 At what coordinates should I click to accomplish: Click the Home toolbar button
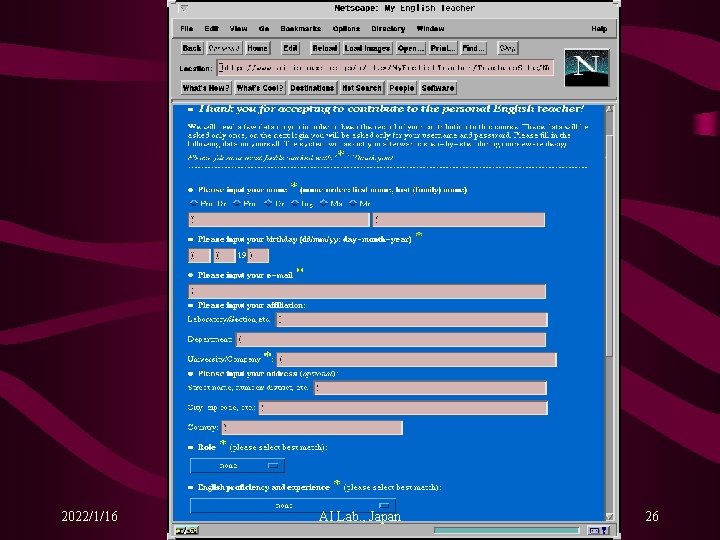(x=257, y=48)
